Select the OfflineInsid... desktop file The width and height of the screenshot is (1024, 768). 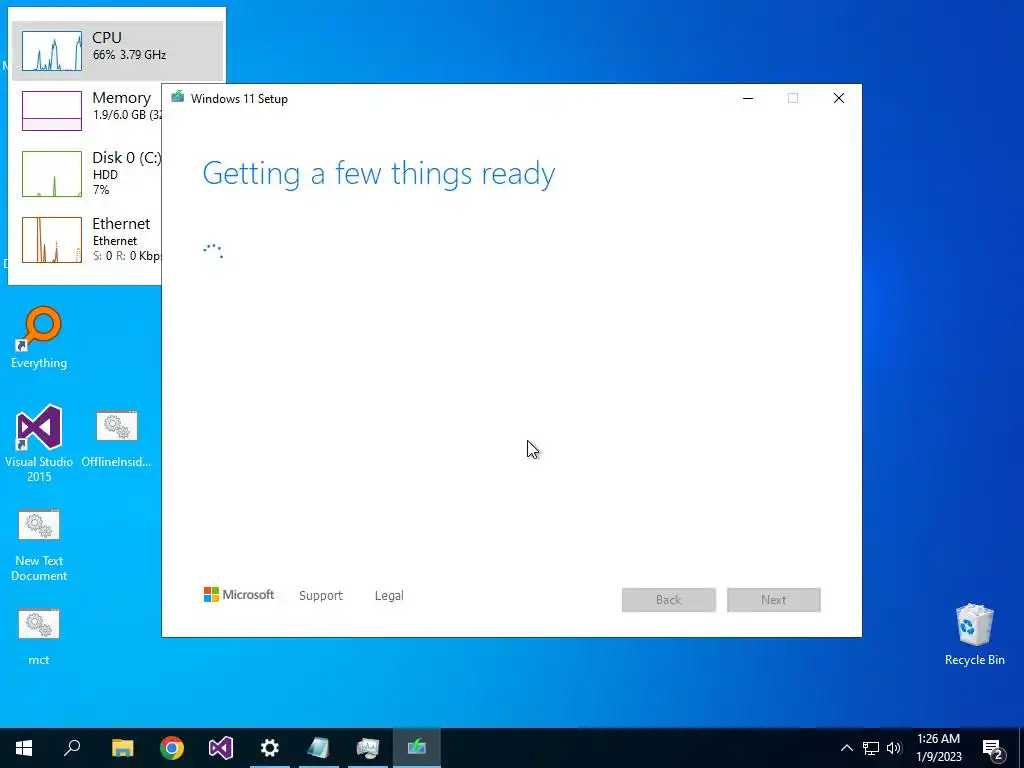click(116, 440)
